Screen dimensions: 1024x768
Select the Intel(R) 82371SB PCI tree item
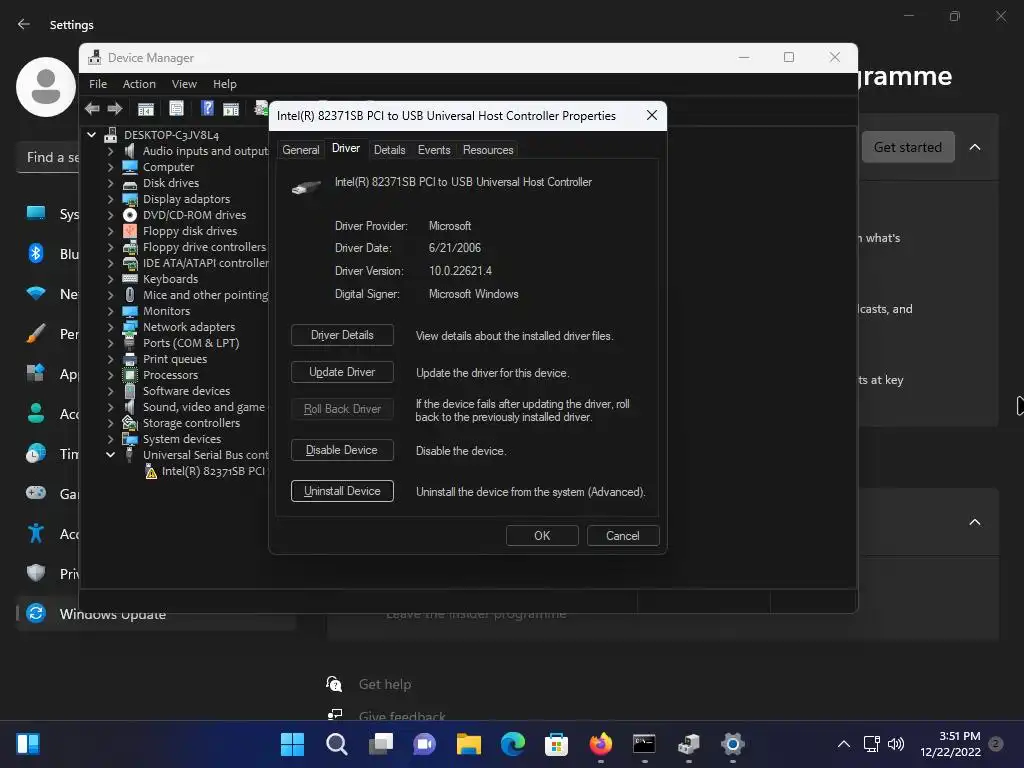(213, 471)
